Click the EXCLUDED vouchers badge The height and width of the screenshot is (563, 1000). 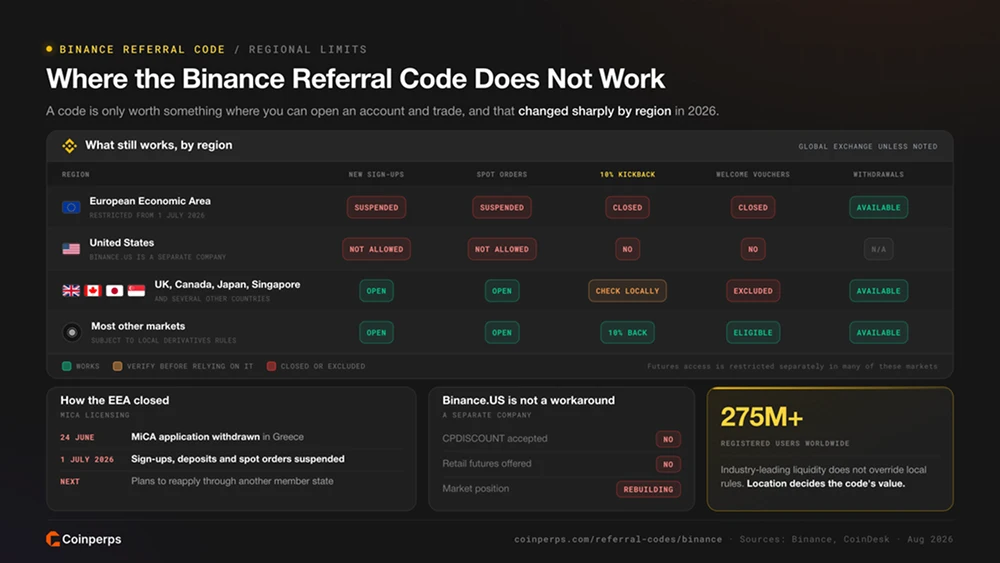click(x=753, y=291)
